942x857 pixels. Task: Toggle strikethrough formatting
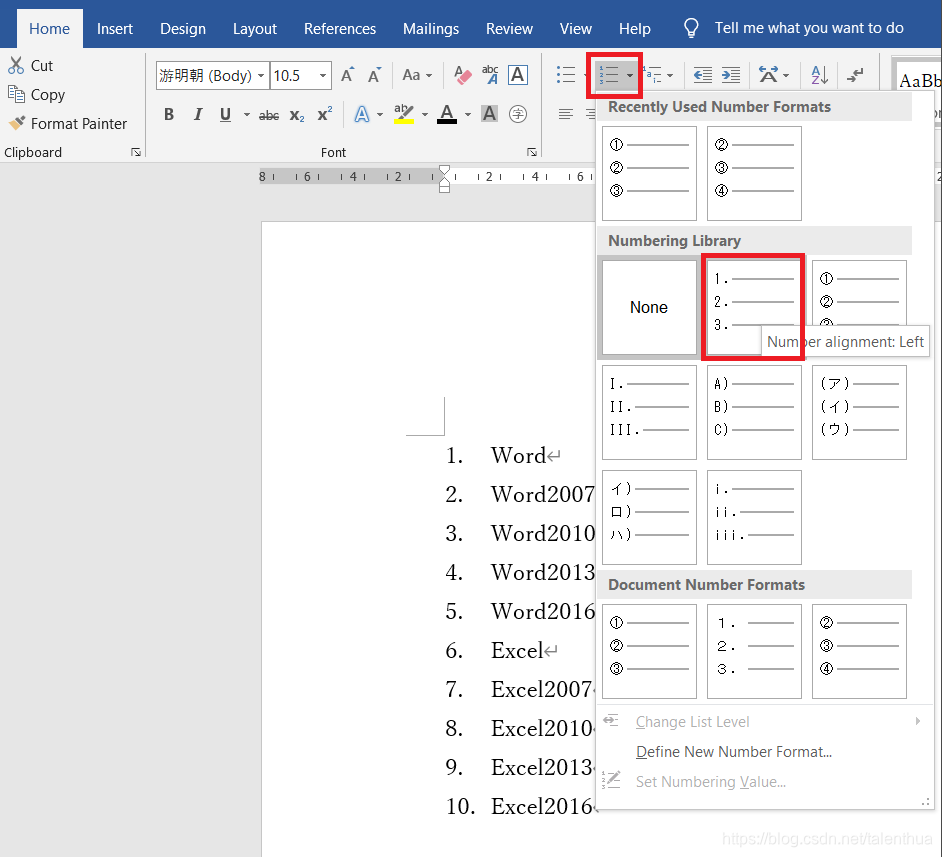tap(269, 115)
